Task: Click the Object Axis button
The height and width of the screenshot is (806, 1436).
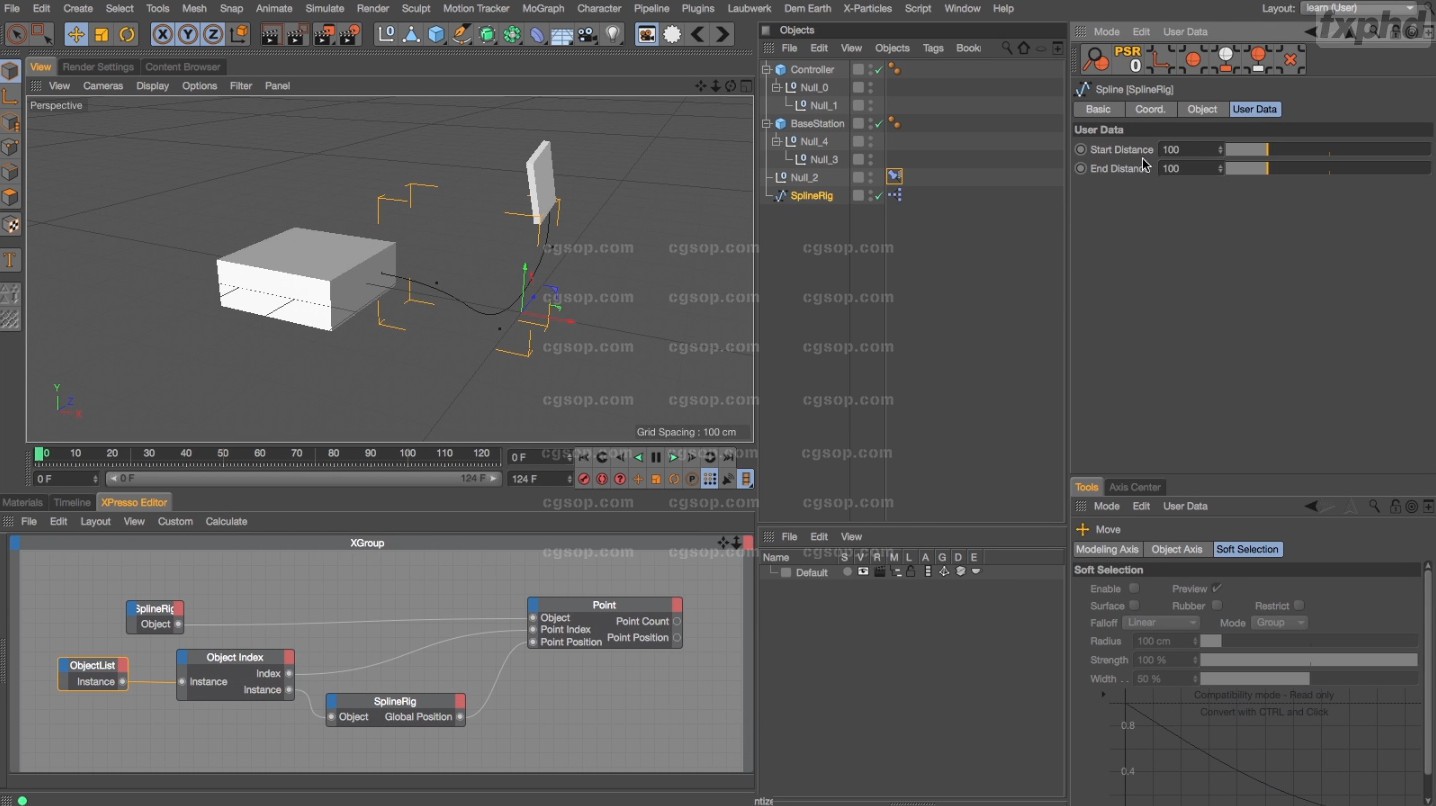Action: click(1177, 549)
